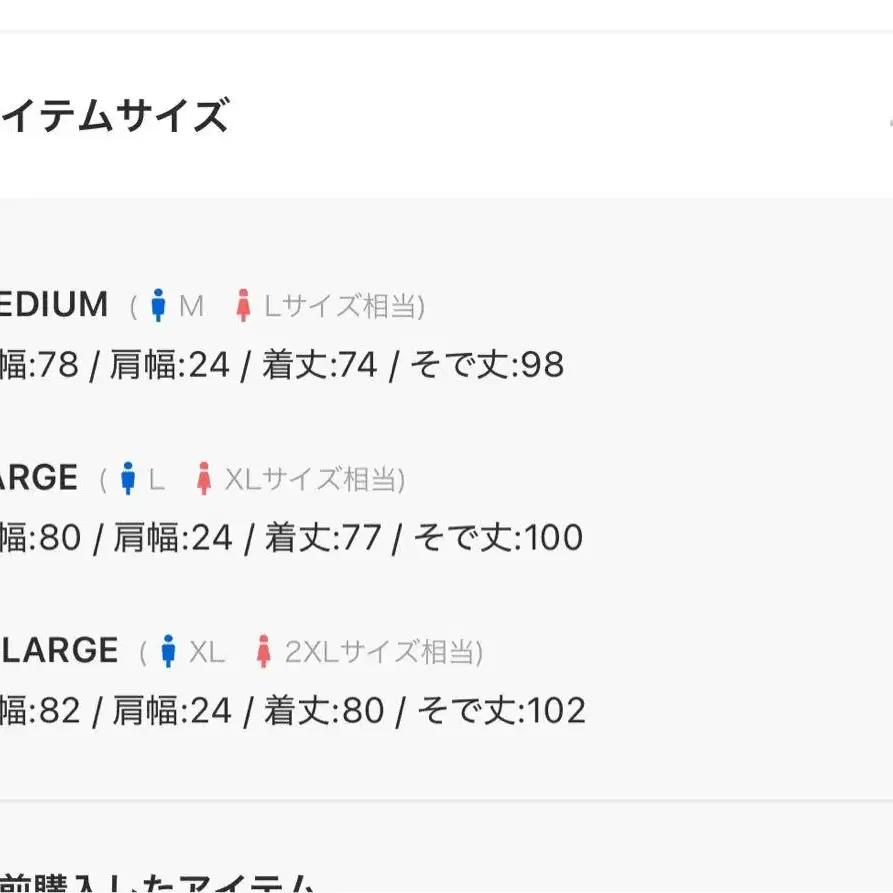Select the MEDIUM size heading

tap(54, 304)
